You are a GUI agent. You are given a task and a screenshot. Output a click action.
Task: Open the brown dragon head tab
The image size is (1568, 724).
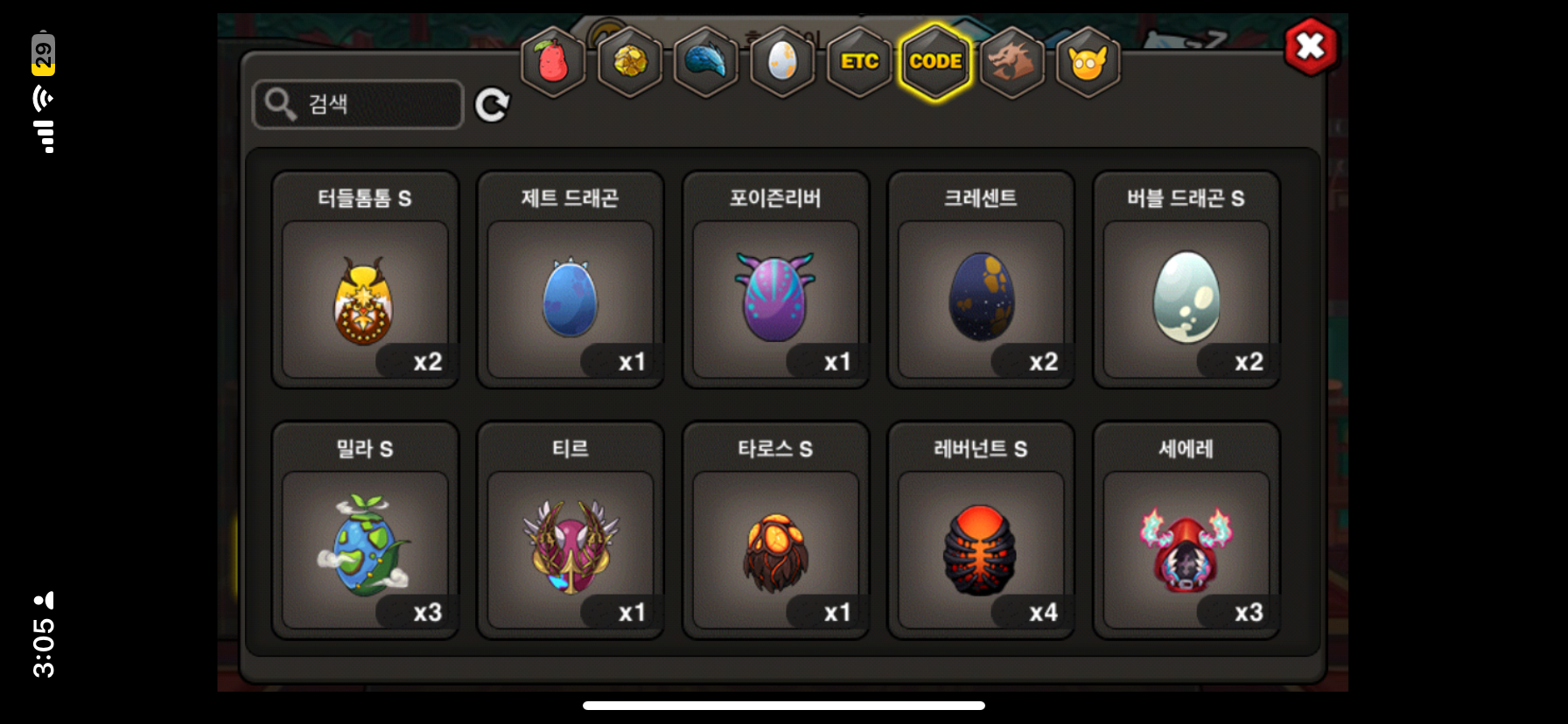(1012, 62)
